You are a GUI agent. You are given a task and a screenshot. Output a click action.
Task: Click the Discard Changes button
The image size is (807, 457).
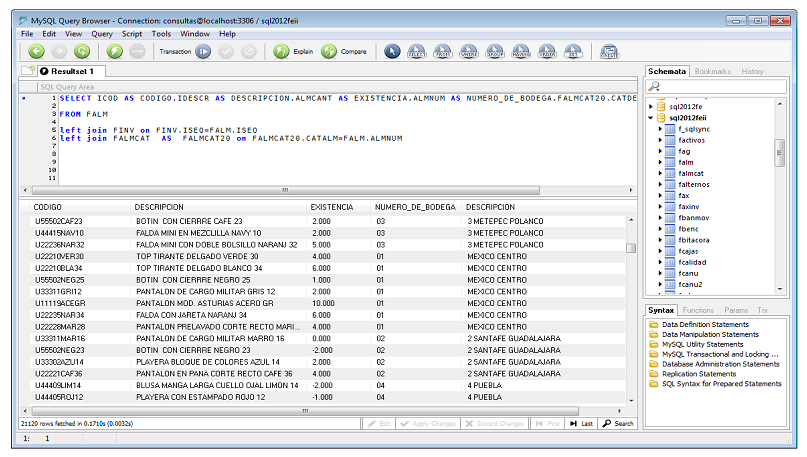pyautogui.click(x=495, y=424)
